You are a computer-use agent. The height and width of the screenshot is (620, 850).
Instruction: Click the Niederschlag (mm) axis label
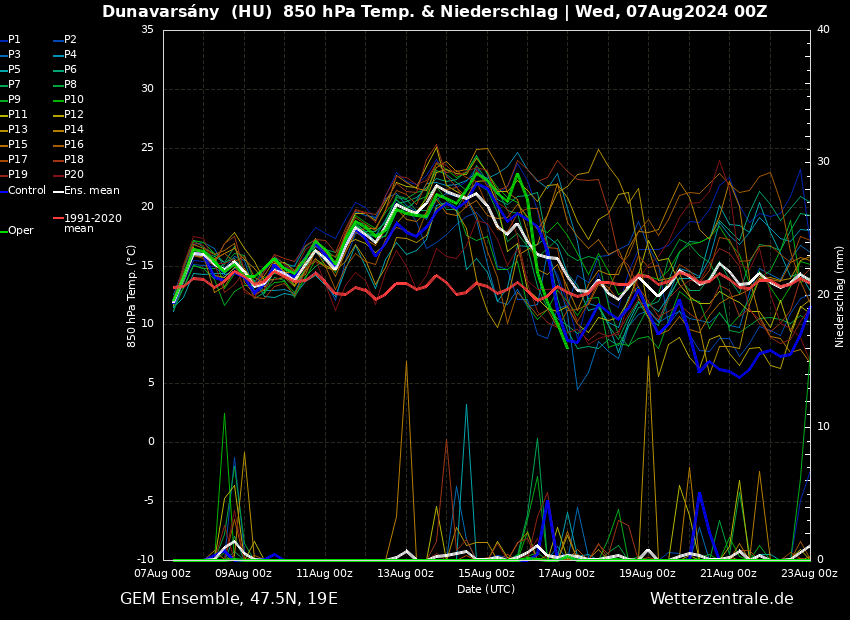(x=840, y=295)
